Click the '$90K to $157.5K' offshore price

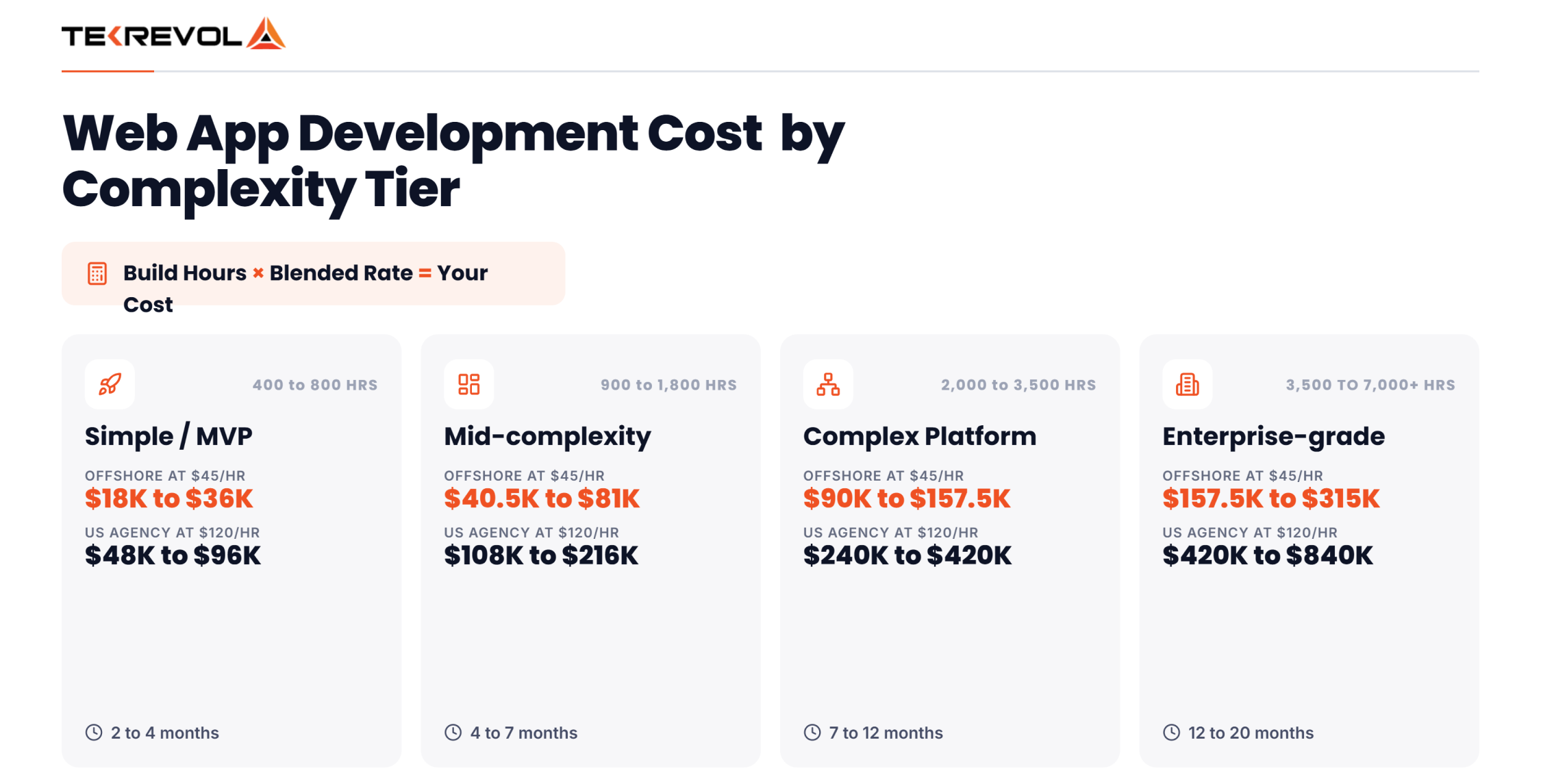[x=907, y=498]
